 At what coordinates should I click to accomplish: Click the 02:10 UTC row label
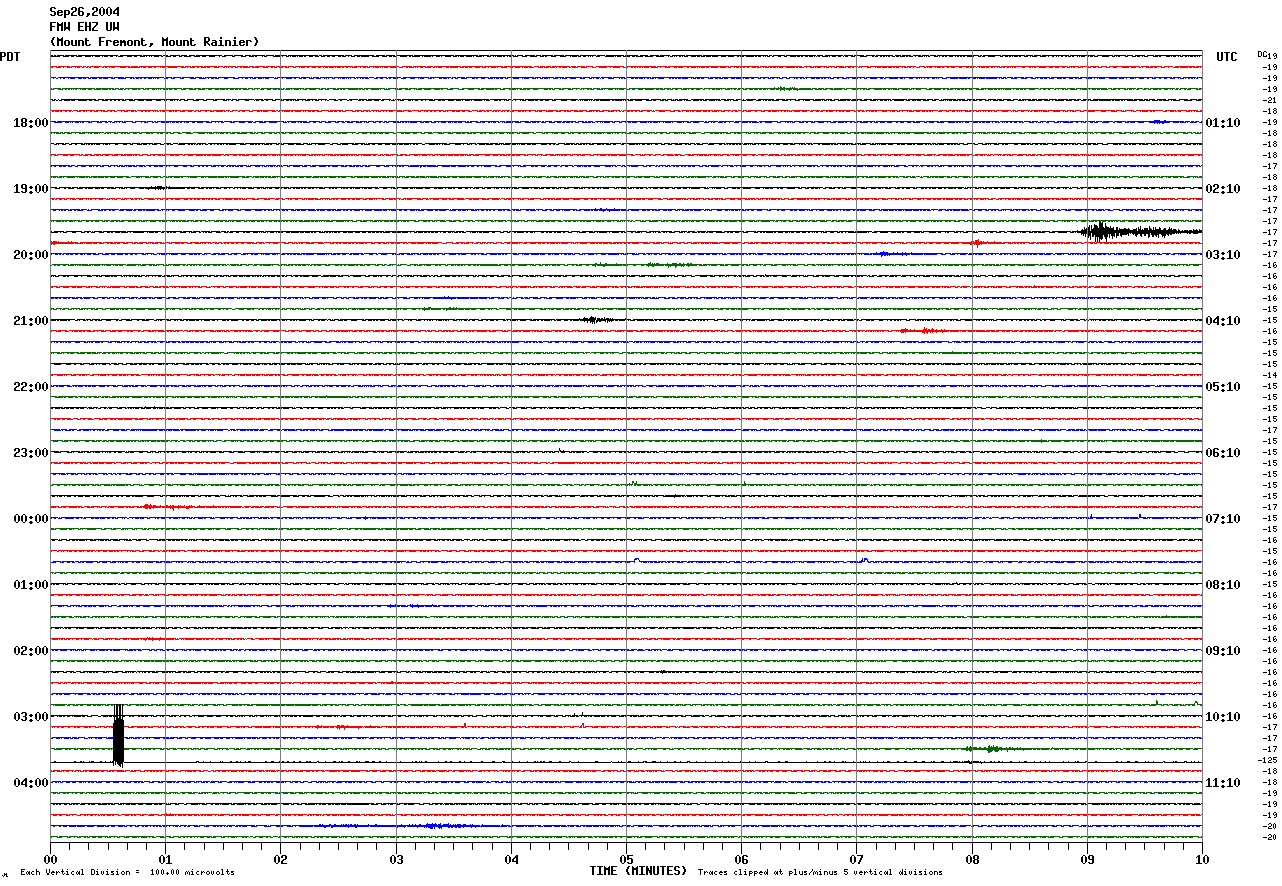click(x=1223, y=189)
